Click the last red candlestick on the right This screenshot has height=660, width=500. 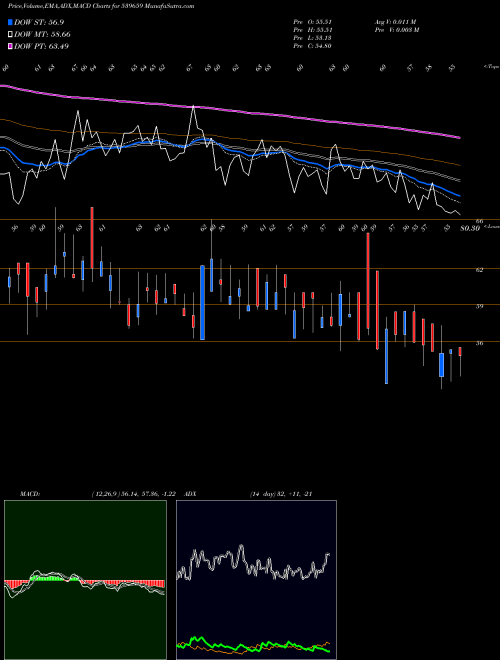point(460,351)
